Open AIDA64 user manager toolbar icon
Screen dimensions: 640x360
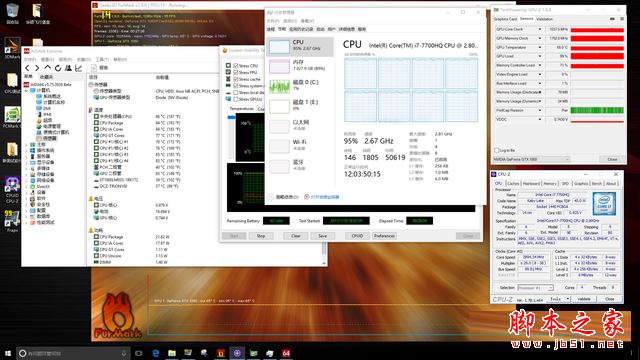(68, 68)
